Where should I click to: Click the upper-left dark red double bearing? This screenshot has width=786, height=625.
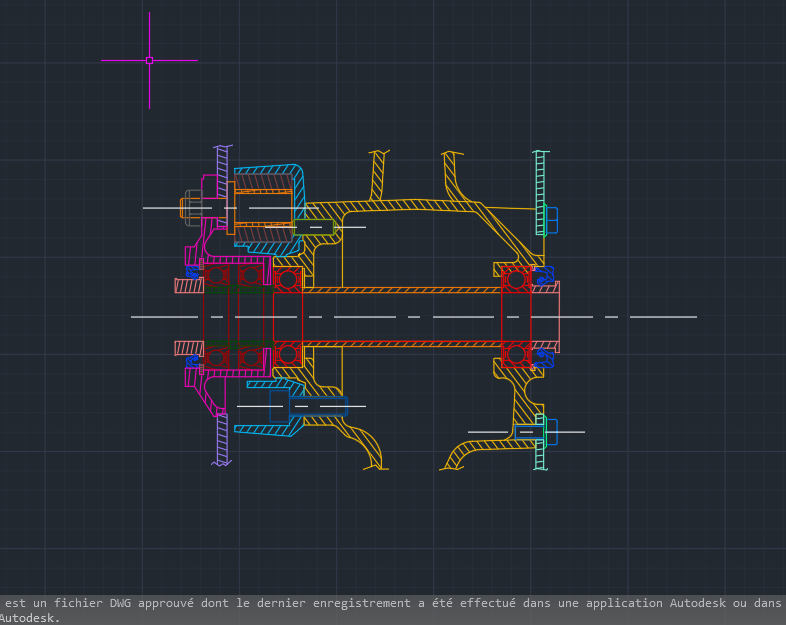point(234,275)
